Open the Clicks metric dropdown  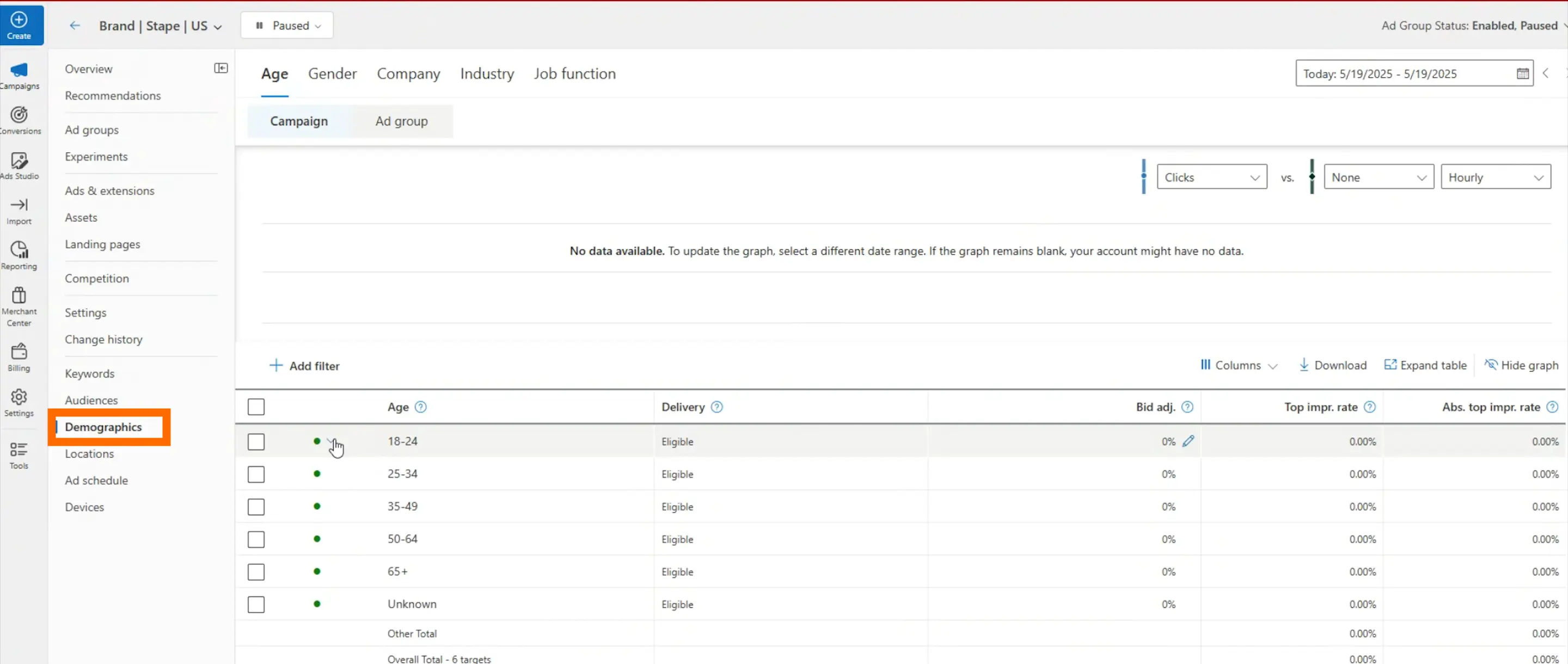(x=1211, y=177)
